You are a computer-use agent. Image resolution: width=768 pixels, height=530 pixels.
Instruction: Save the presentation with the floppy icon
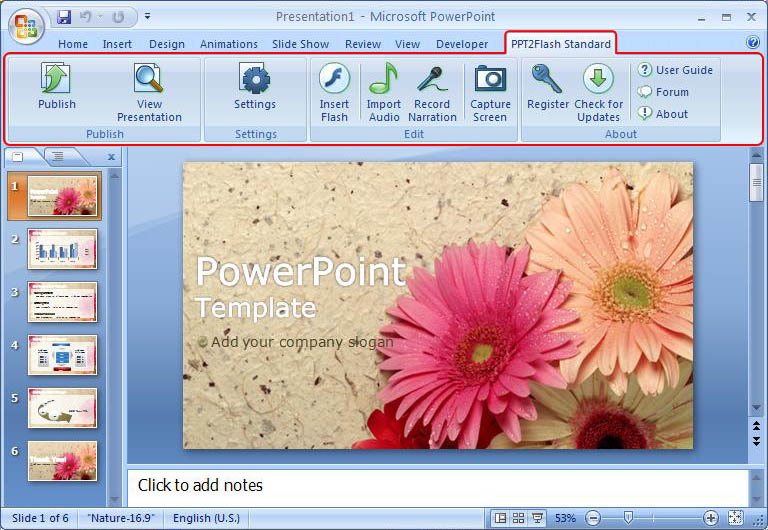[64, 17]
